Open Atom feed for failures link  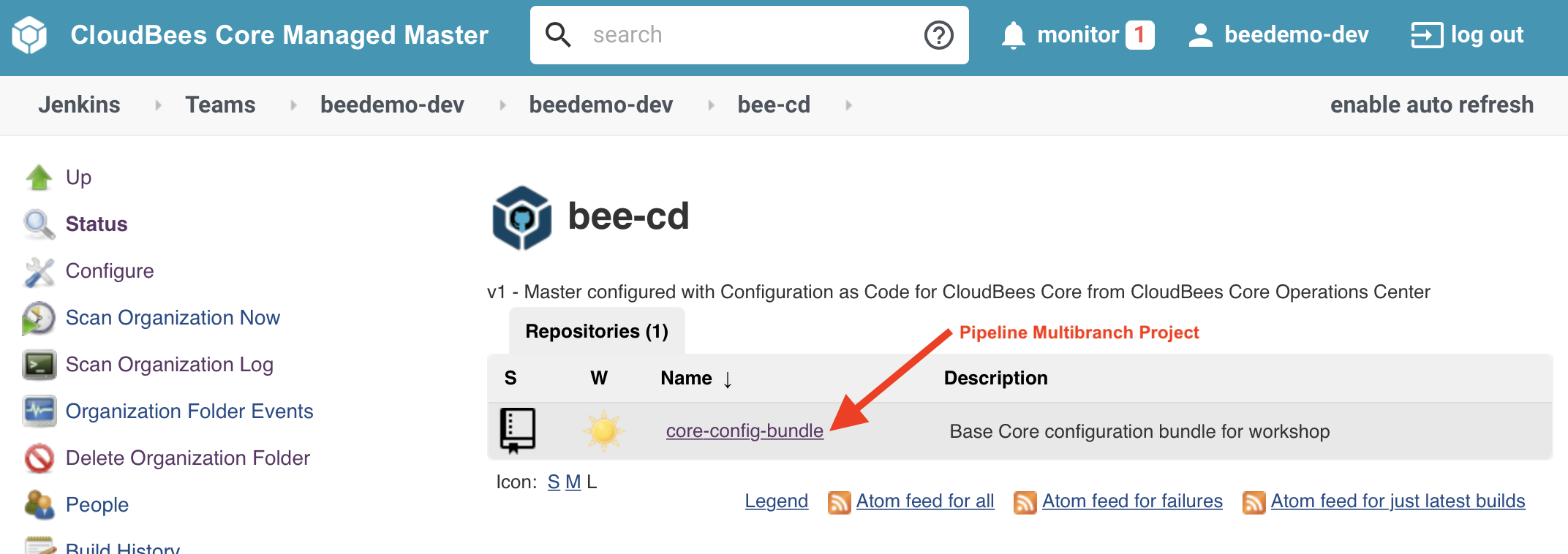(1132, 501)
